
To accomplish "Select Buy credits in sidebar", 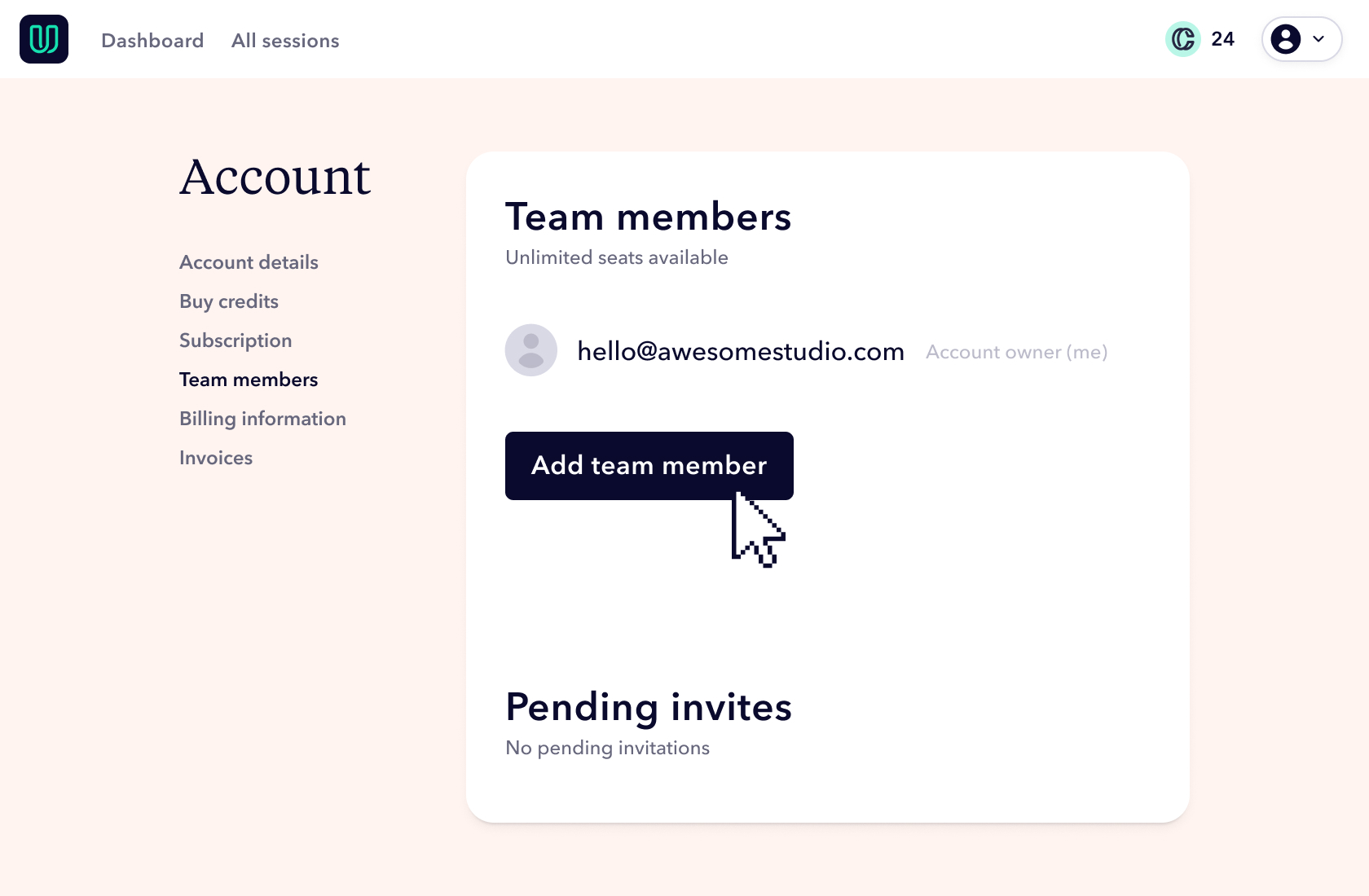I will [229, 301].
